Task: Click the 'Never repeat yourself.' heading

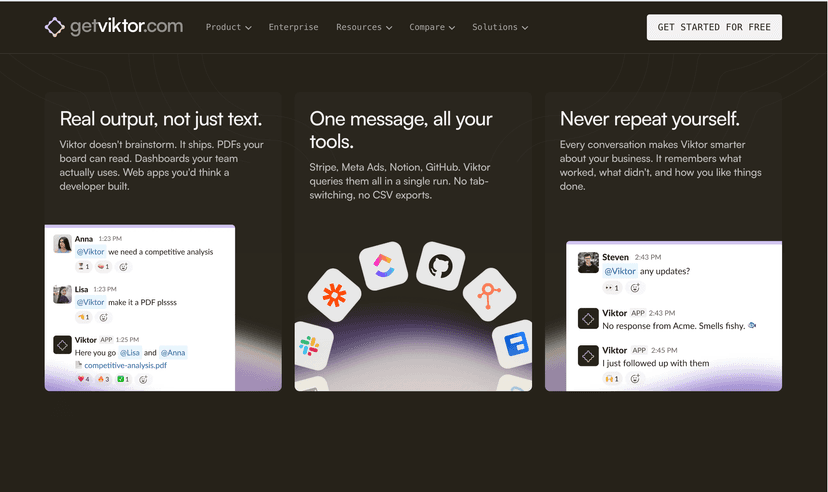Action: pos(650,119)
